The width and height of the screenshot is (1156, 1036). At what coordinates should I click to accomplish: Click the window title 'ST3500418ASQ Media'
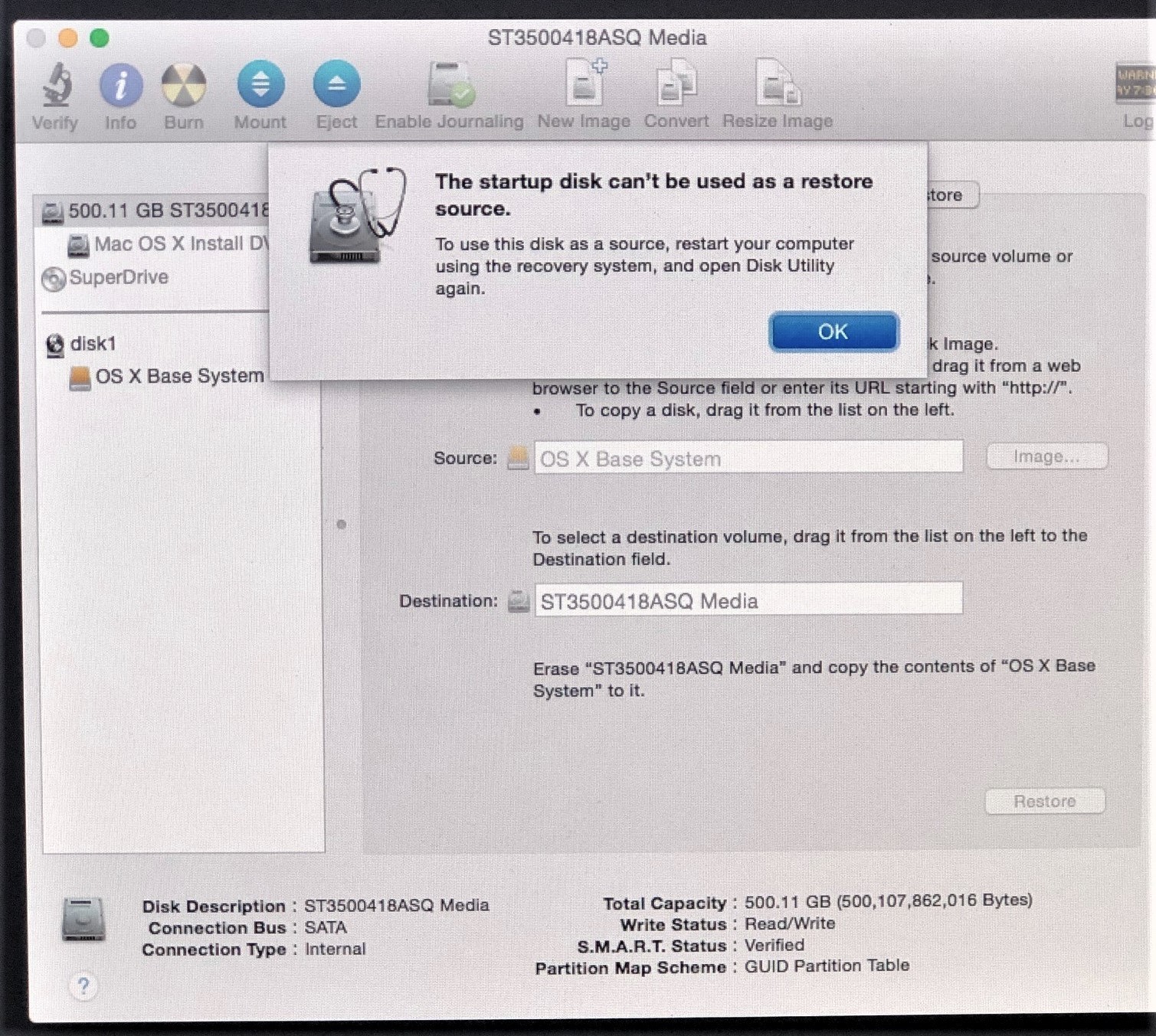(x=598, y=38)
